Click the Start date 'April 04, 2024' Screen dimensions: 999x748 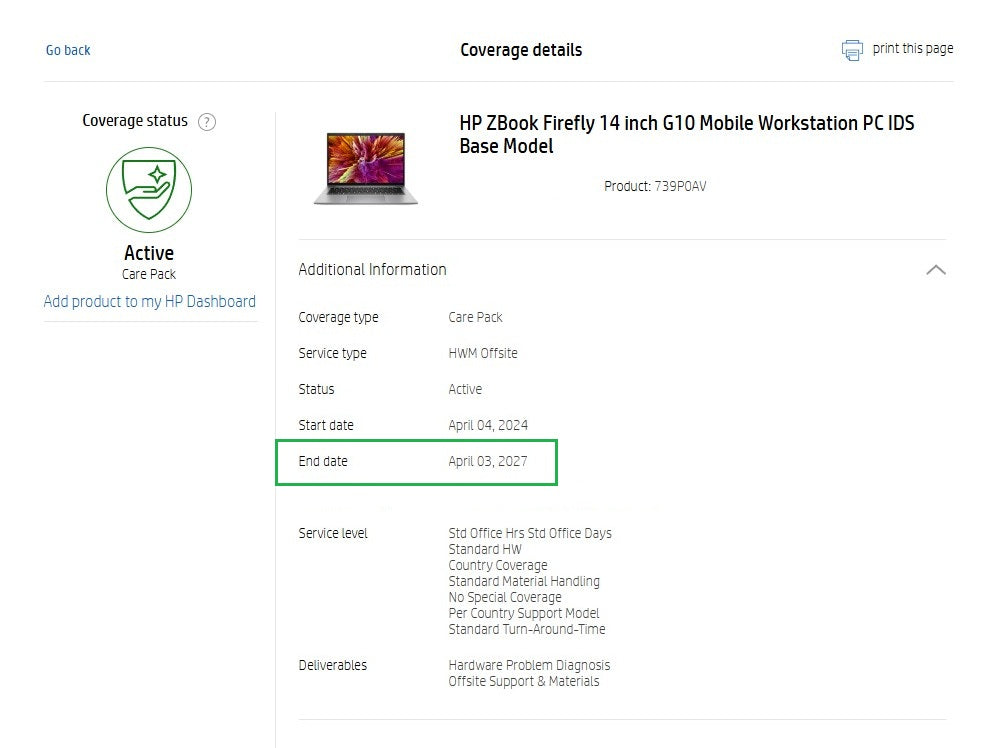pyautogui.click(x=488, y=425)
